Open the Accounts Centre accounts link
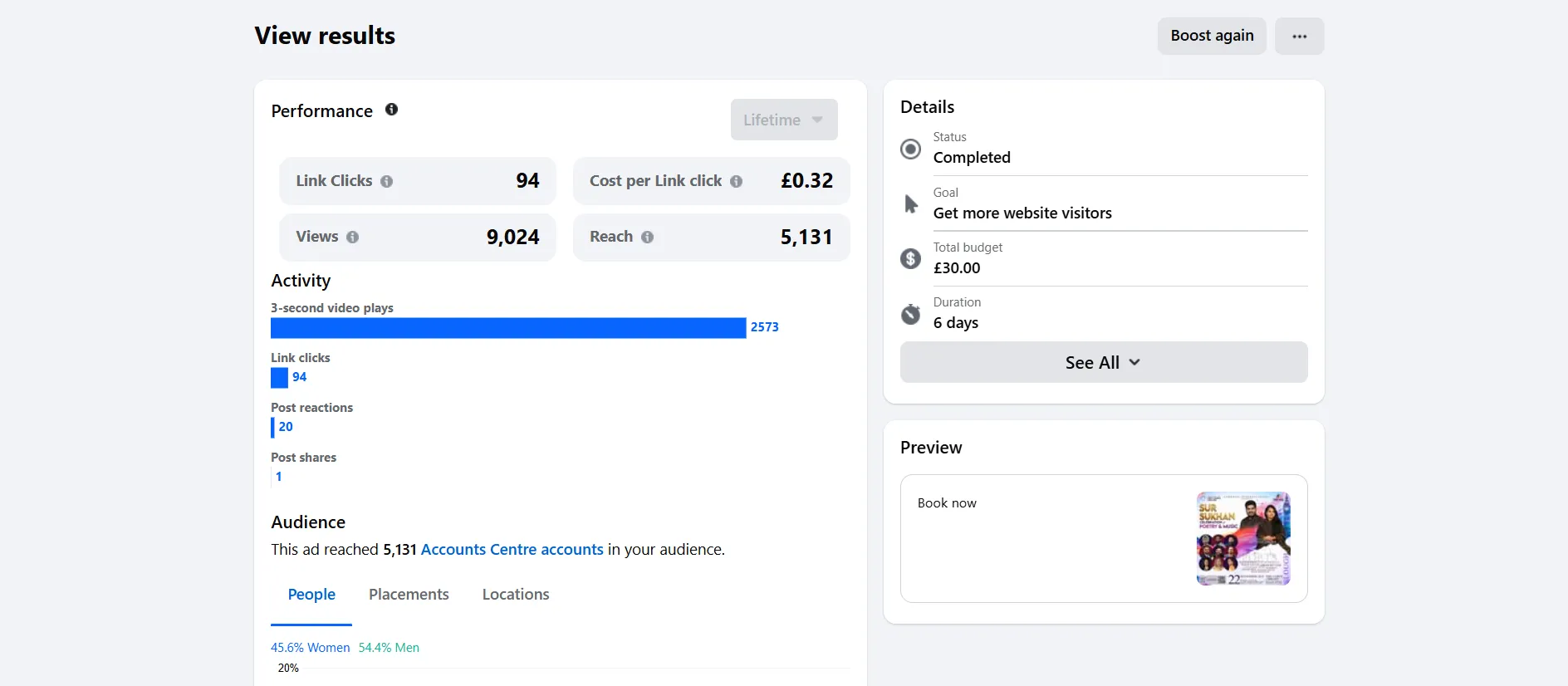The height and width of the screenshot is (686, 1568). coord(512,550)
